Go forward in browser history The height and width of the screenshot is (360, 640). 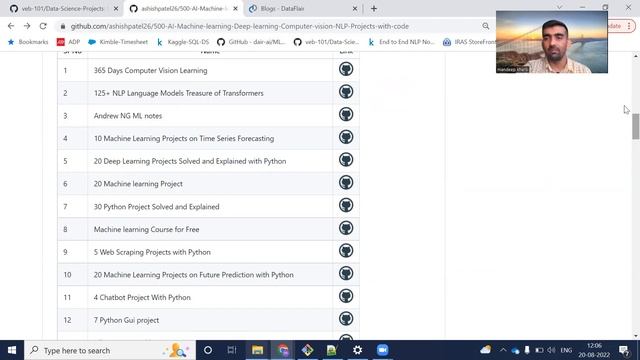tap(27, 26)
